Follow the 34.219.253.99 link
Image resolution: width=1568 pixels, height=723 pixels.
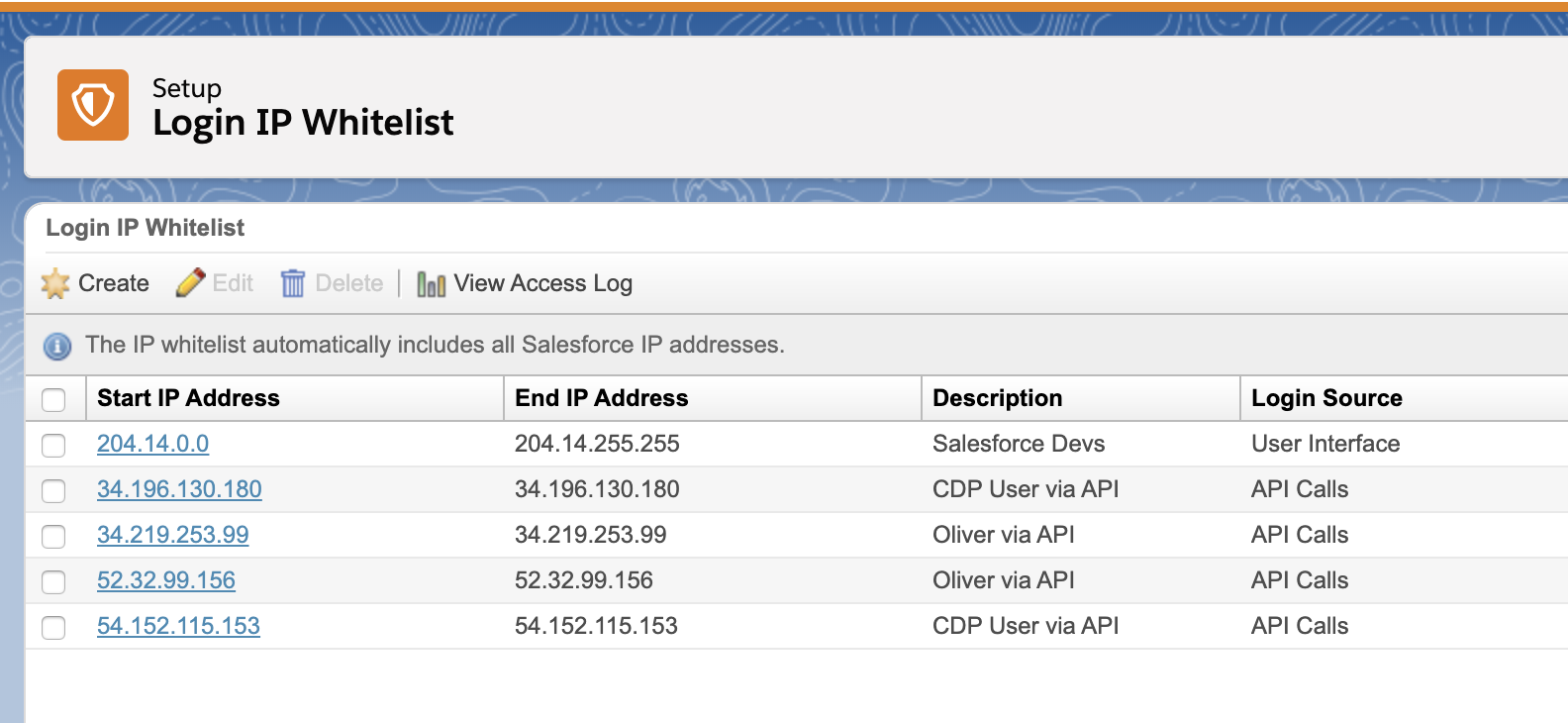click(x=172, y=535)
